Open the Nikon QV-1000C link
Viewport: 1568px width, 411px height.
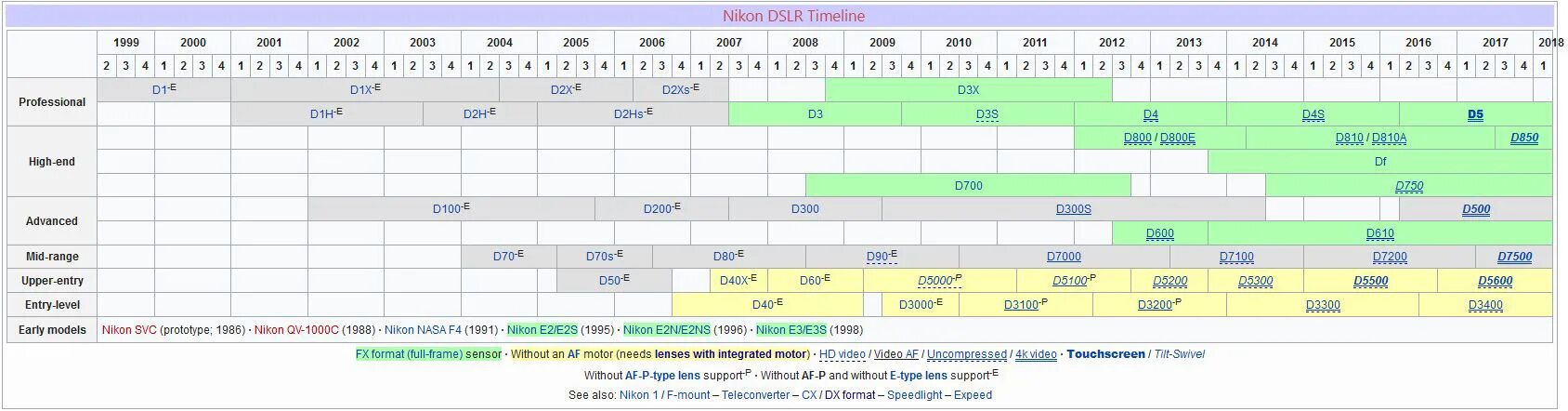296,330
